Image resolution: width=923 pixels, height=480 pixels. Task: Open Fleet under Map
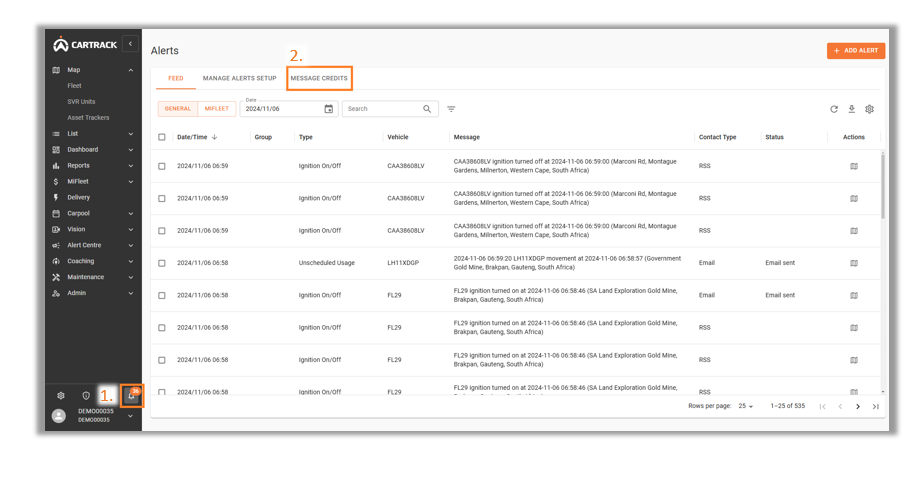[x=74, y=86]
